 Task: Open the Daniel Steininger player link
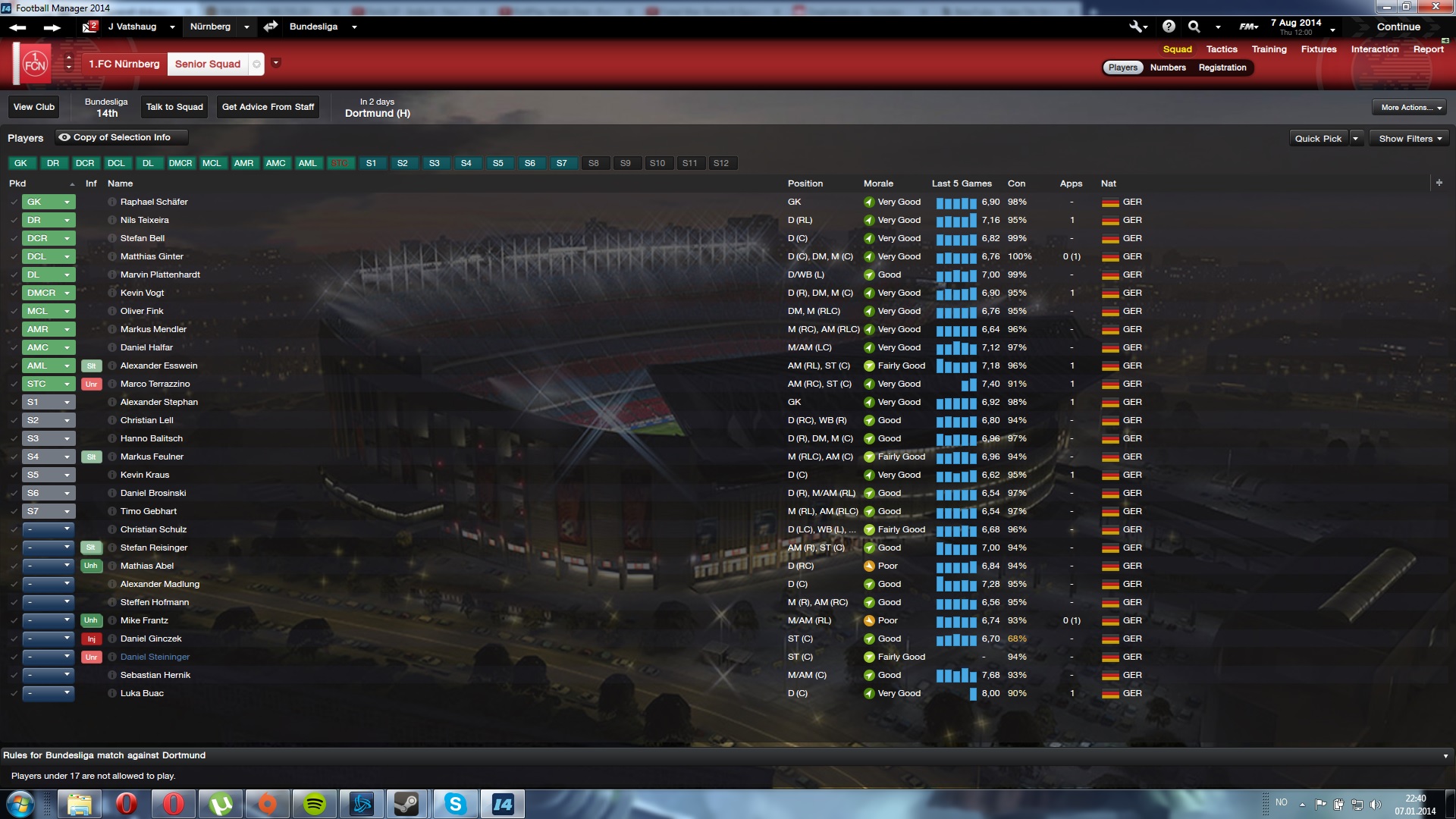[155, 657]
